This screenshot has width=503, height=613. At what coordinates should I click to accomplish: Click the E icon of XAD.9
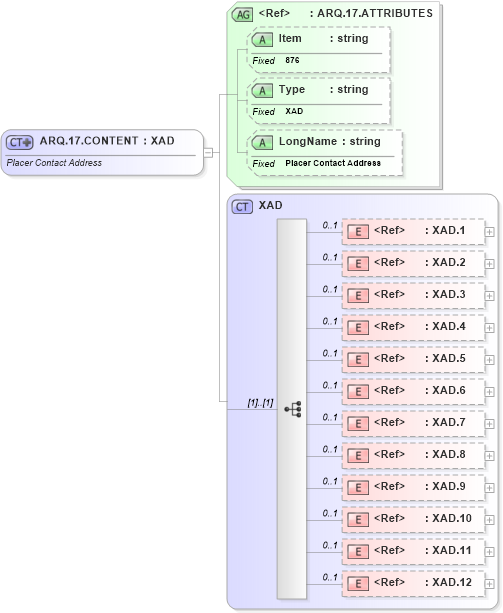coord(358,488)
